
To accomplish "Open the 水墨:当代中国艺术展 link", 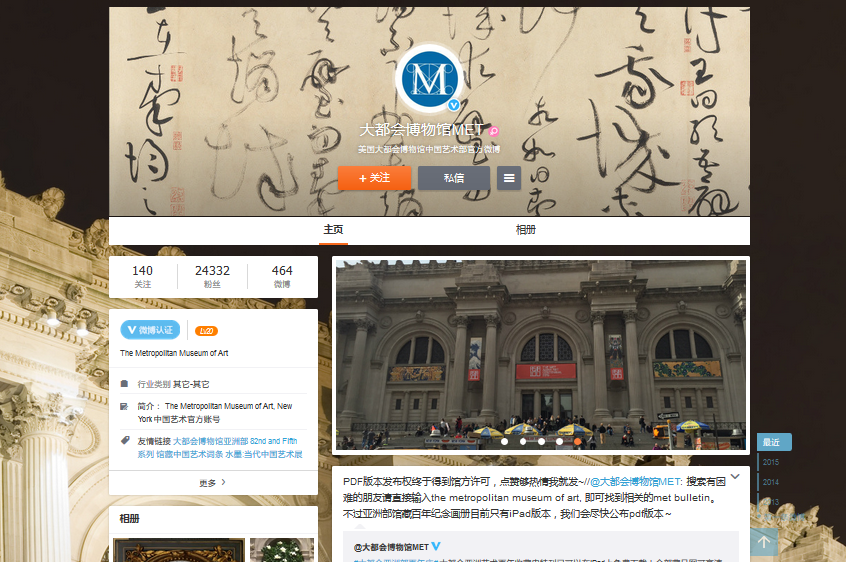I will (x=264, y=455).
